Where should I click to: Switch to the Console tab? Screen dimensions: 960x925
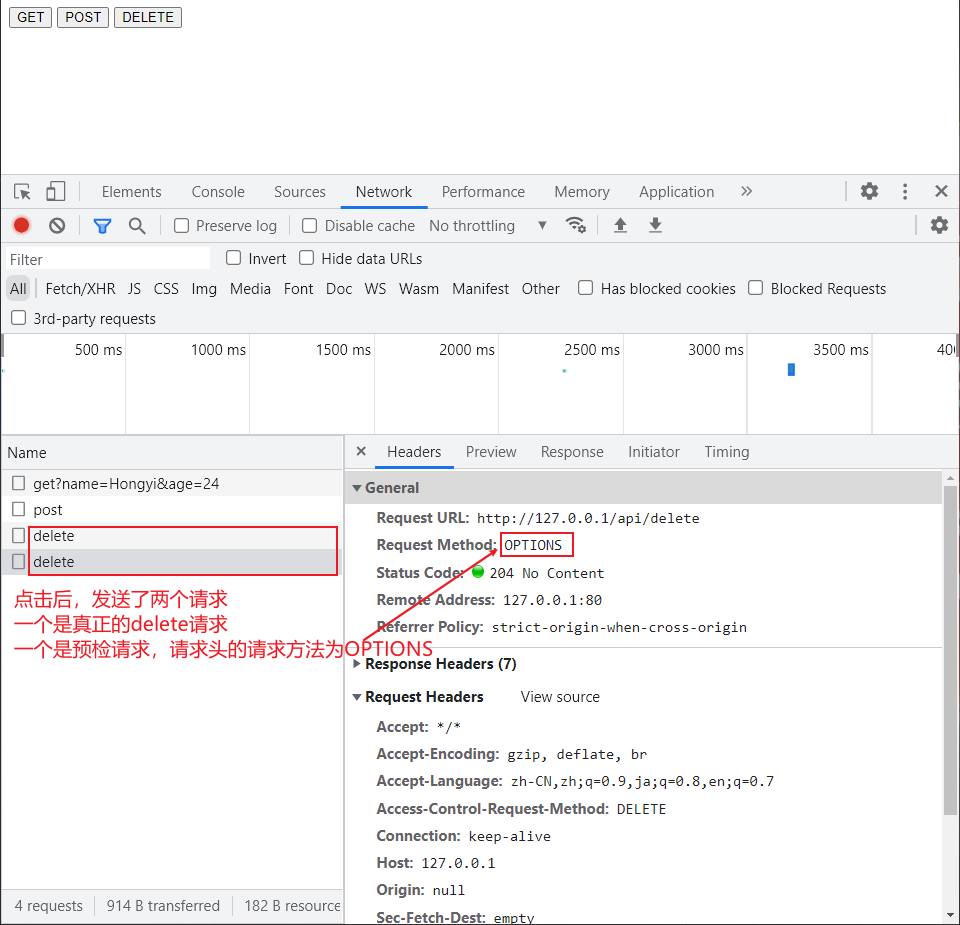coord(218,192)
